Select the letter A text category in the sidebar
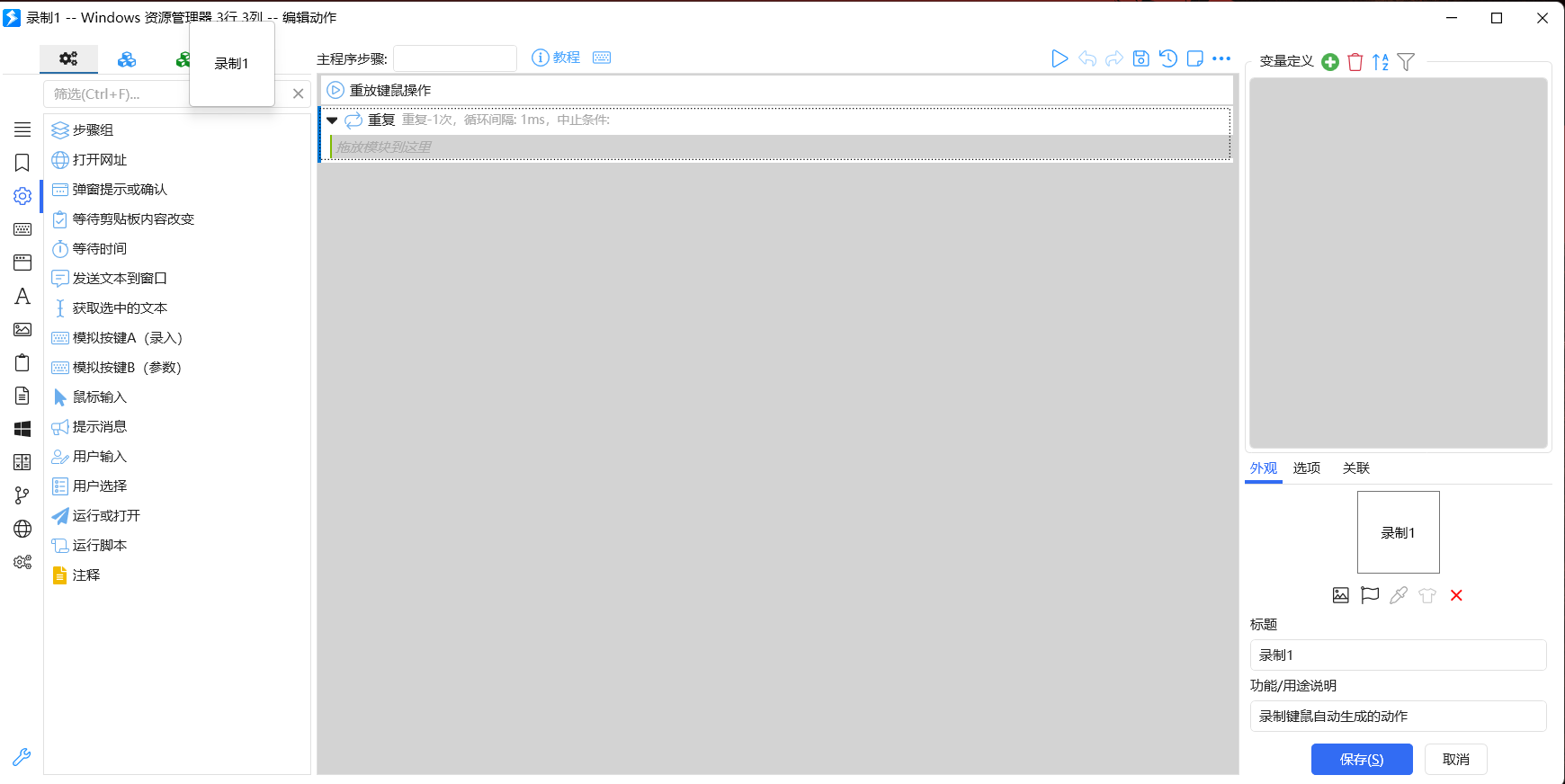Screen dimensions: 1565x784 click(x=22, y=296)
